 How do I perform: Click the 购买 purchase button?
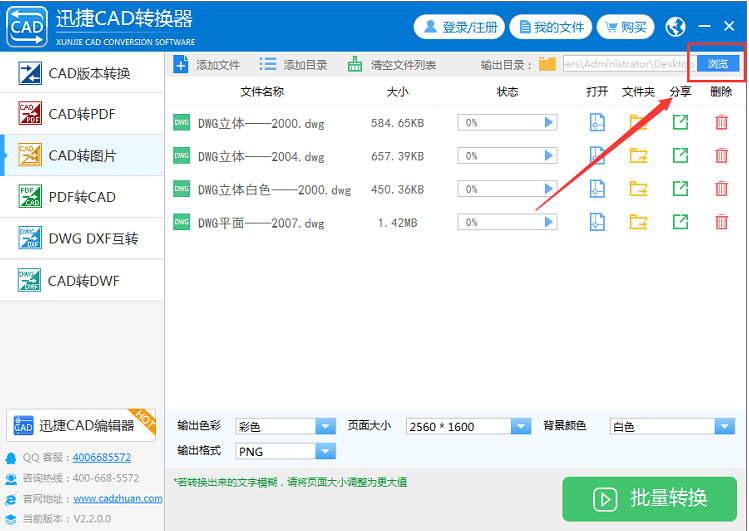point(626,27)
